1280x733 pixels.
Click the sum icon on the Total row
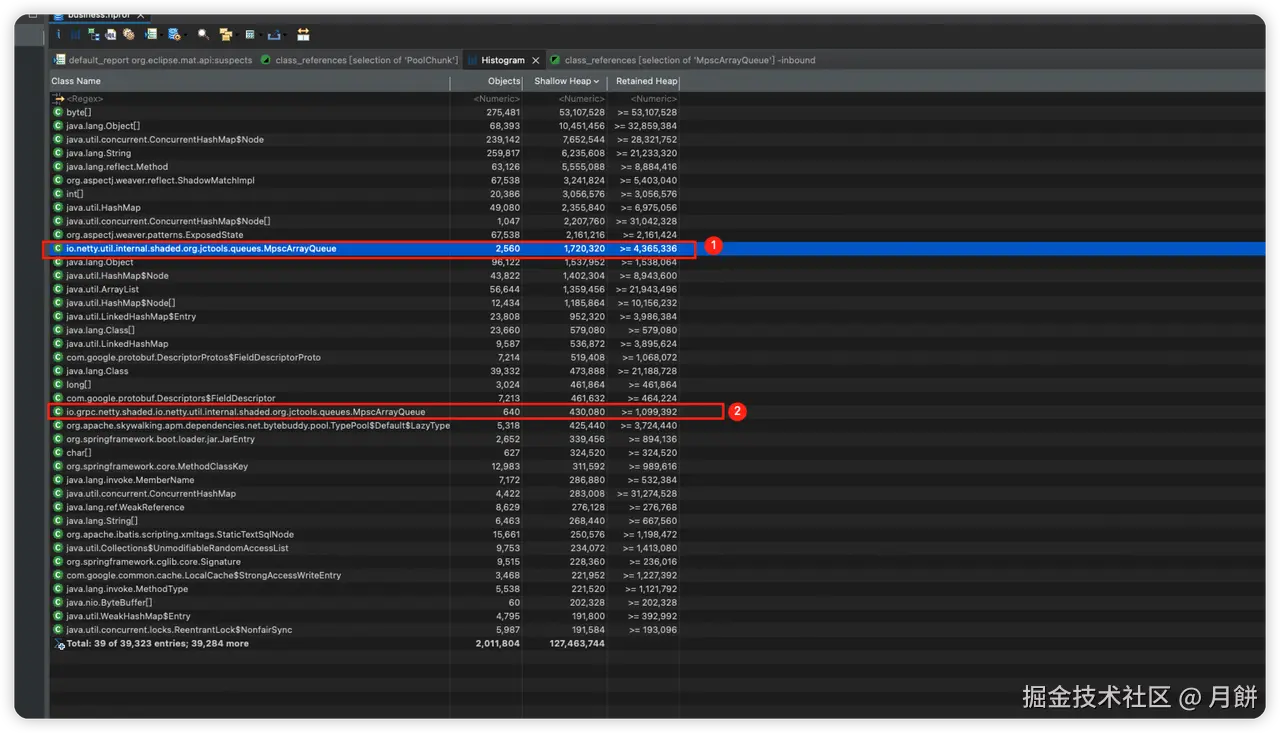(58, 644)
